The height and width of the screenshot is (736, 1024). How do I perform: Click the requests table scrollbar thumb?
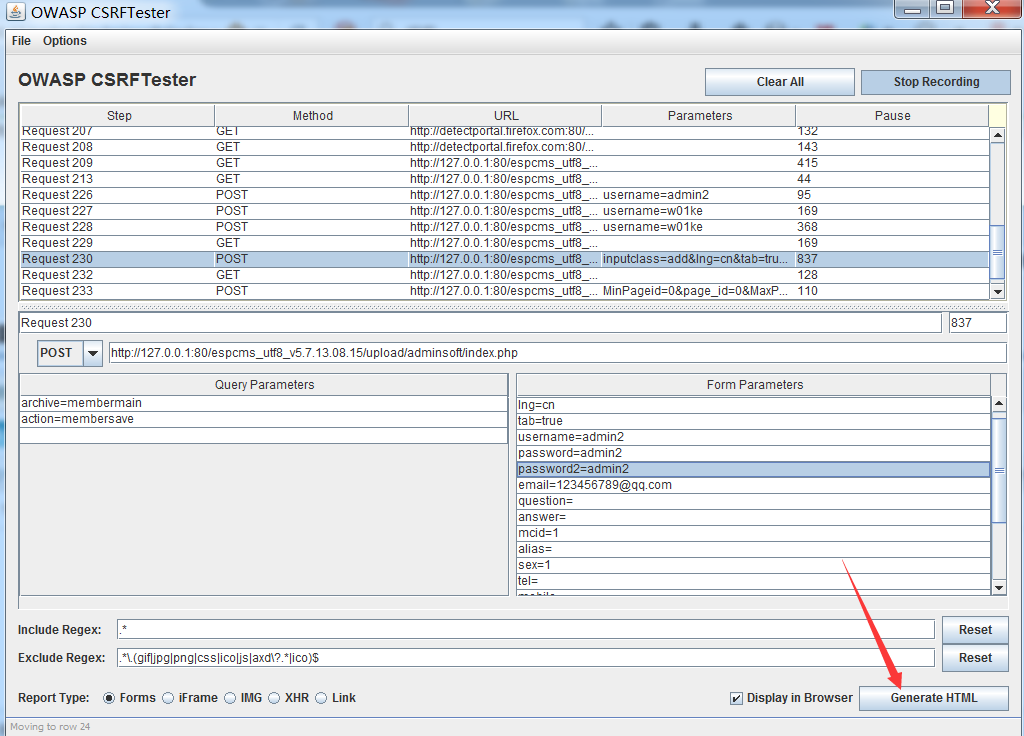pyautogui.click(x=997, y=252)
